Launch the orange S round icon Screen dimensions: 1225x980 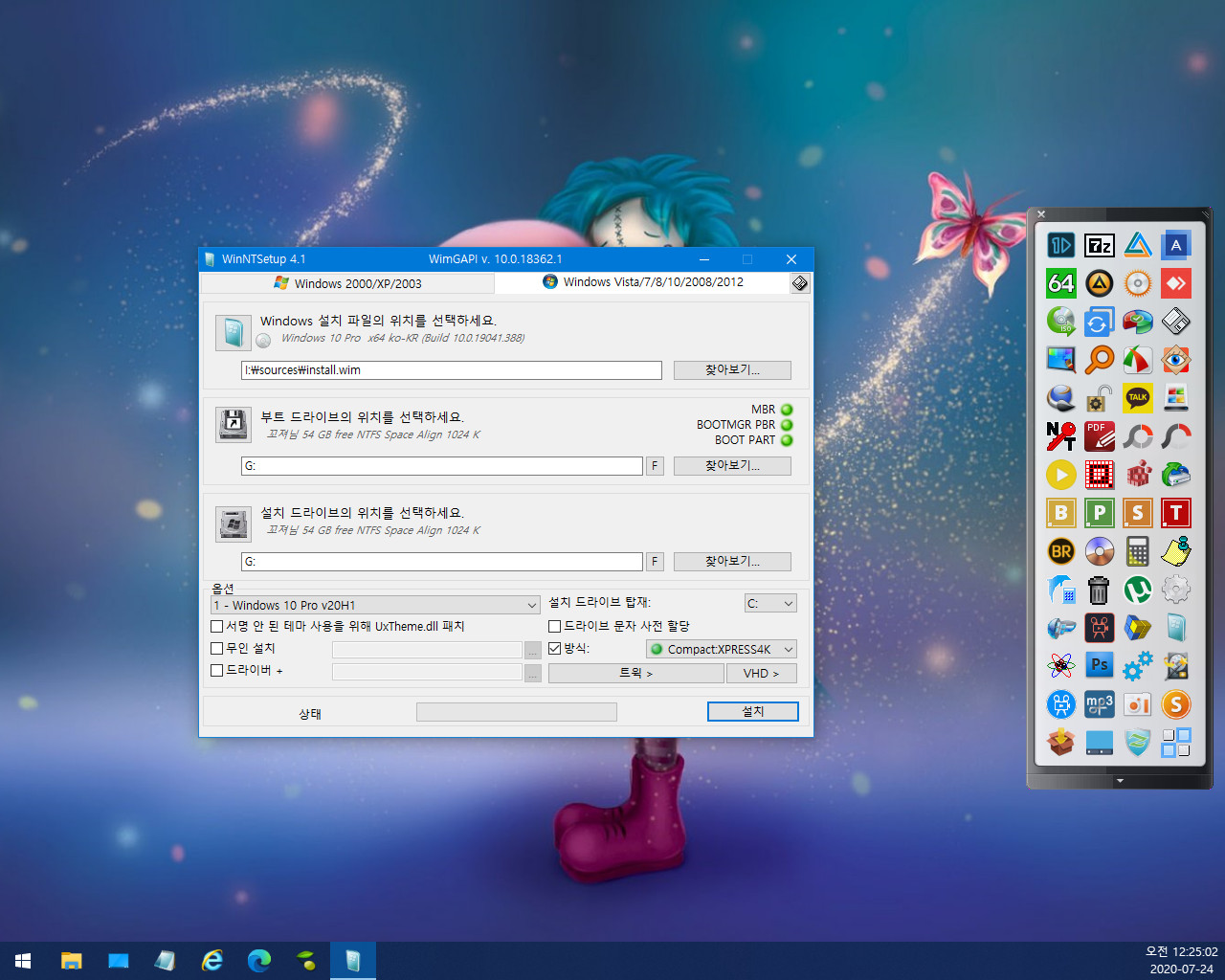coord(1176,704)
